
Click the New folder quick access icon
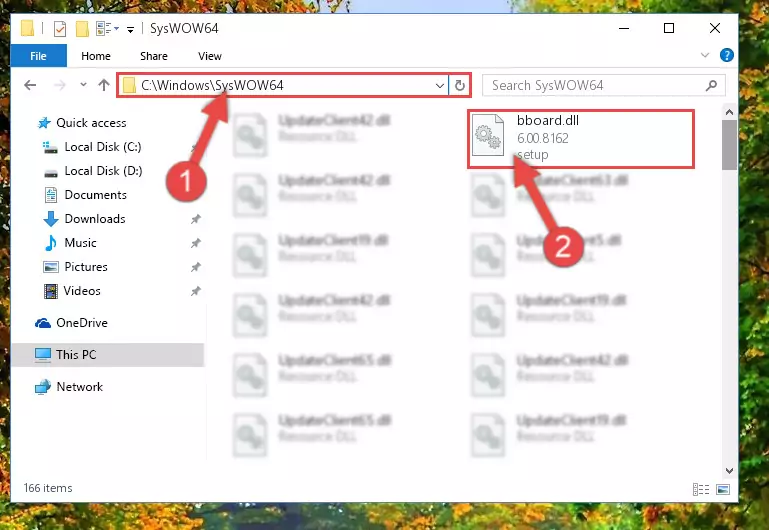[x=82, y=29]
